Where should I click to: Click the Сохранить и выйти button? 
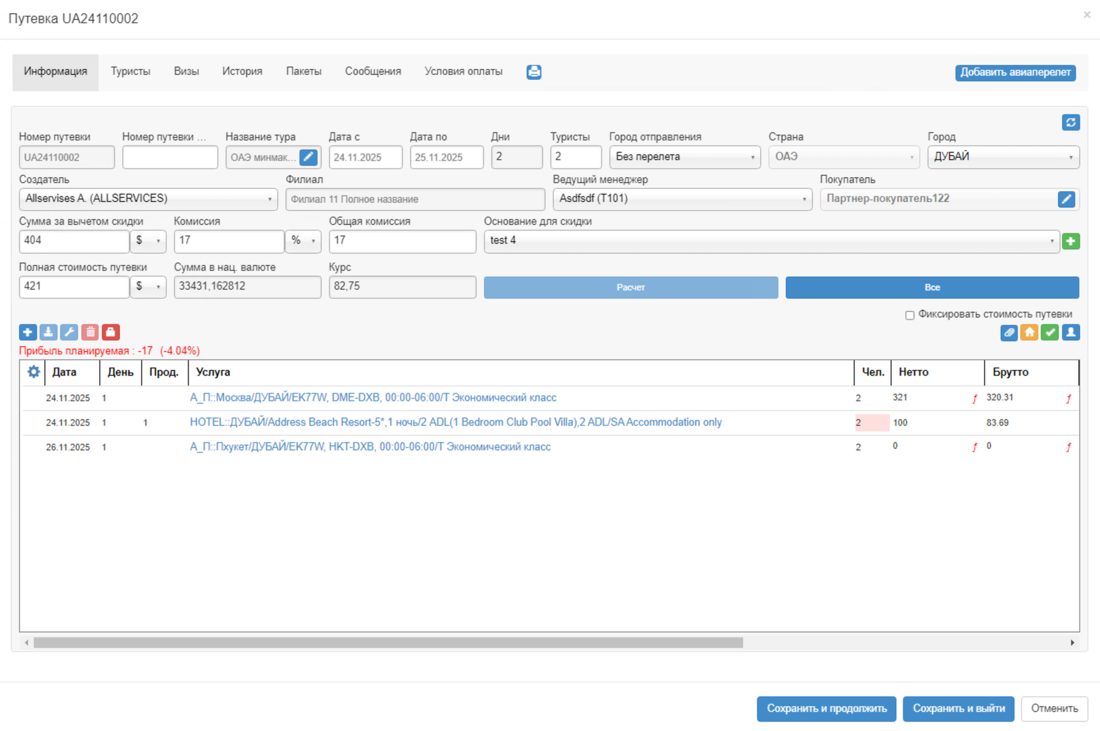click(958, 709)
